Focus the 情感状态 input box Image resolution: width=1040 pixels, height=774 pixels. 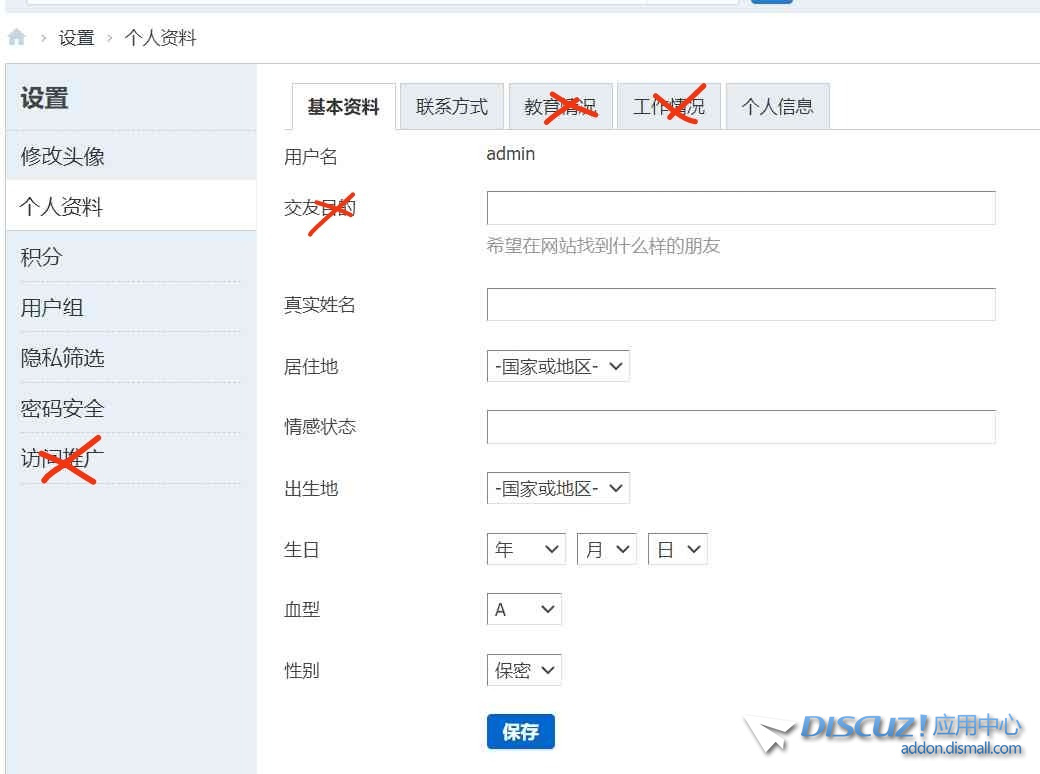(x=740, y=427)
